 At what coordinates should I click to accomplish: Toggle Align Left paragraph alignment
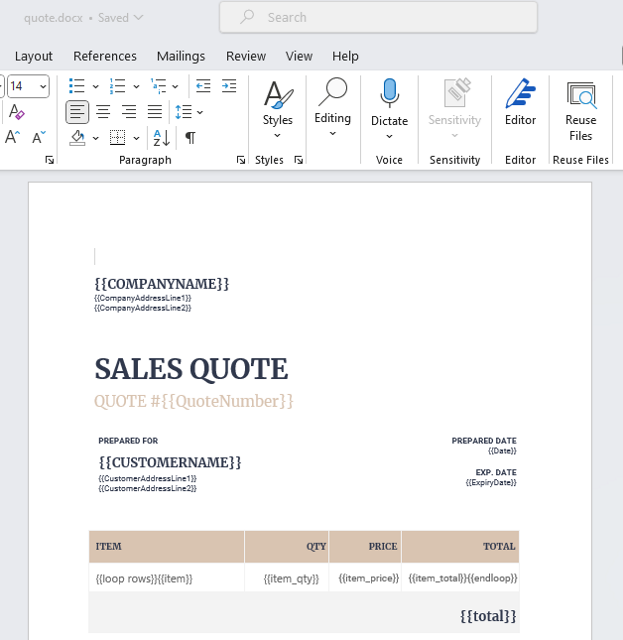(x=77, y=112)
